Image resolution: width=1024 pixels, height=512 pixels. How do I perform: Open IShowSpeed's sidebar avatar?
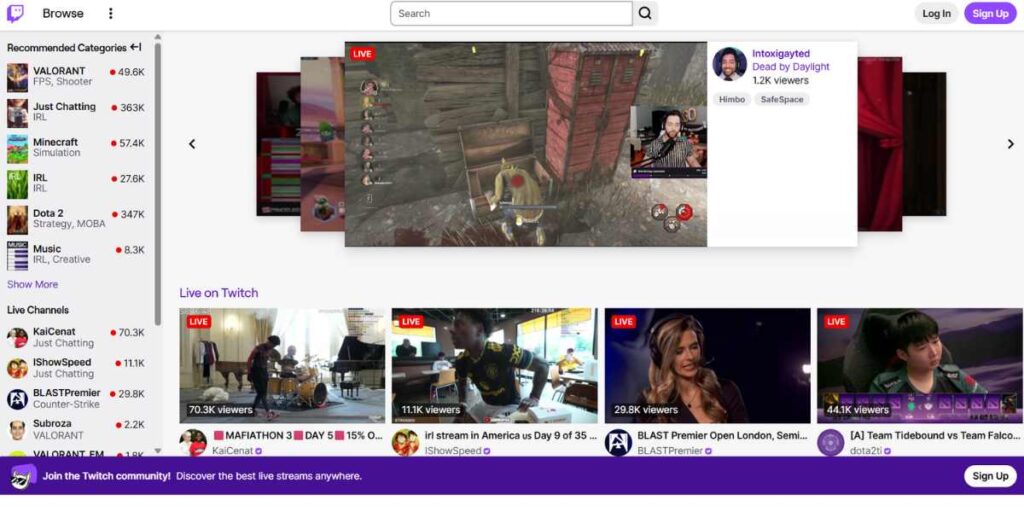[18, 368]
